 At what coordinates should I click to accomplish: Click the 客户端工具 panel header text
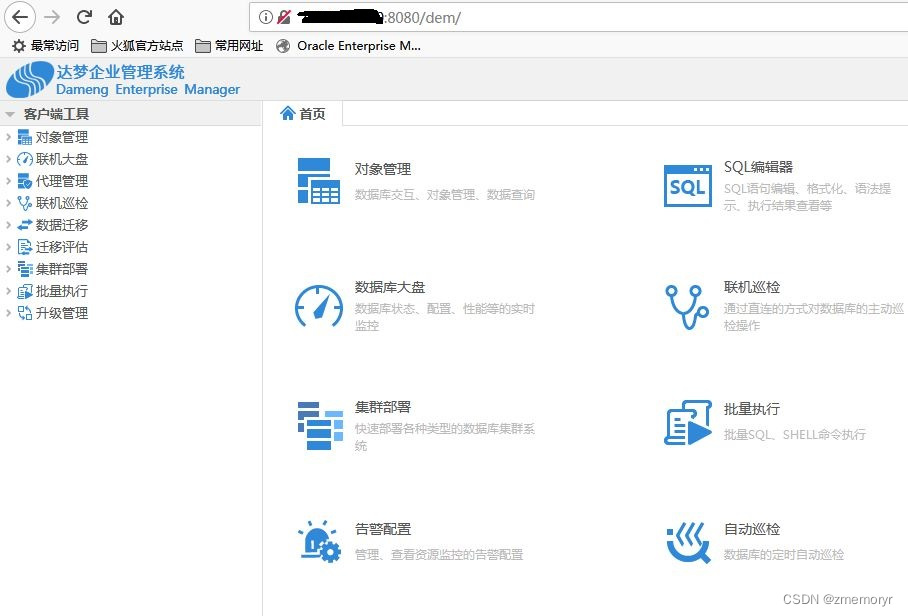(x=56, y=114)
